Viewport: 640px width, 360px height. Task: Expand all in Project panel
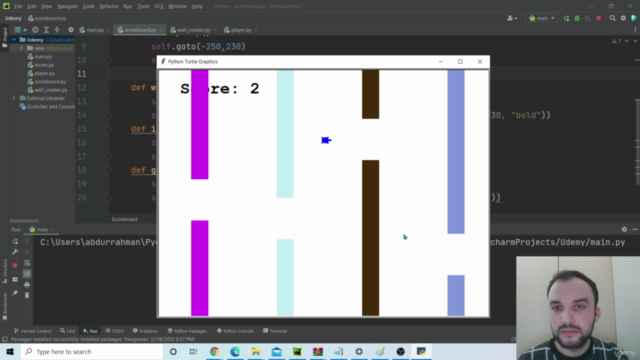[x=46, y=30]
